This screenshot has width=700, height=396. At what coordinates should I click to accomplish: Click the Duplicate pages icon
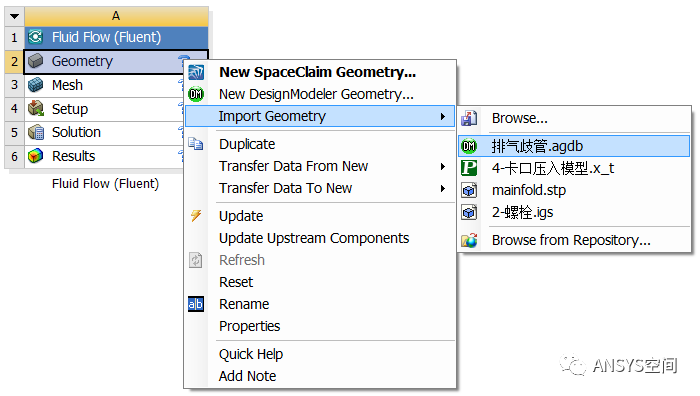click(196, 144)
